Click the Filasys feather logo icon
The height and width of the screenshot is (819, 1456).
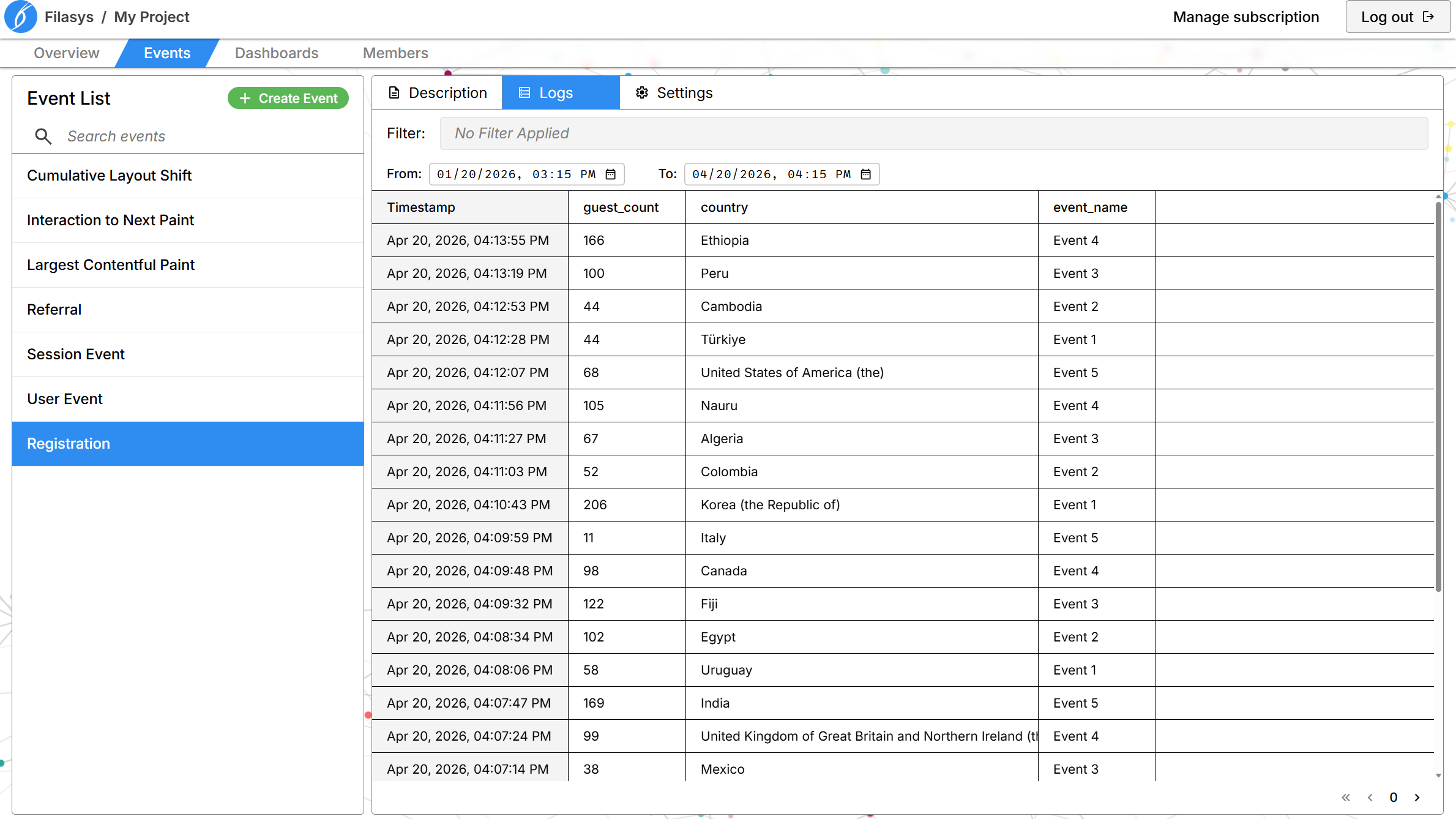point(20,17)
